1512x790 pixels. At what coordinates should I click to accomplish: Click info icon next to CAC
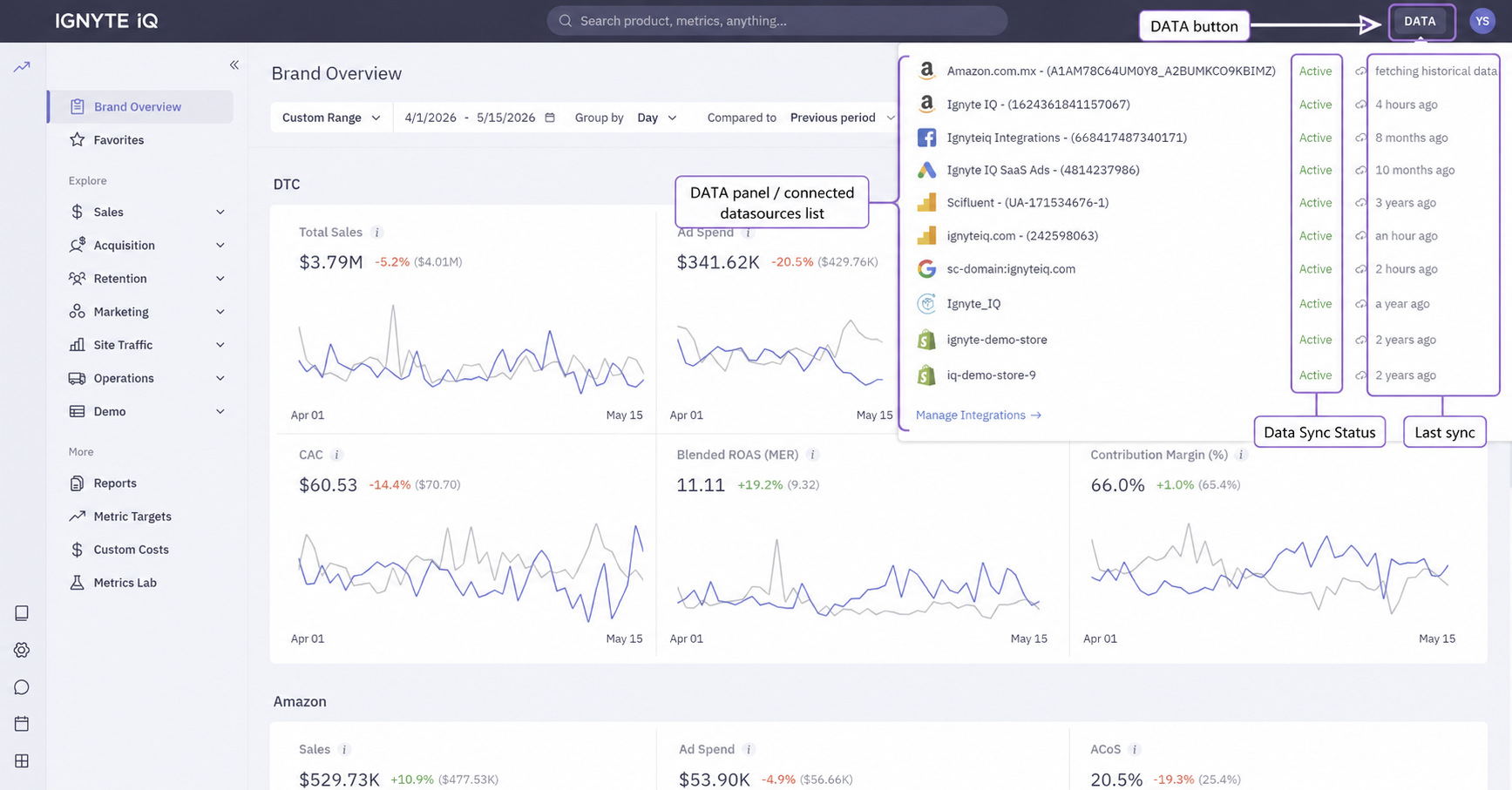pyautogui.click(x=336, y=455)
